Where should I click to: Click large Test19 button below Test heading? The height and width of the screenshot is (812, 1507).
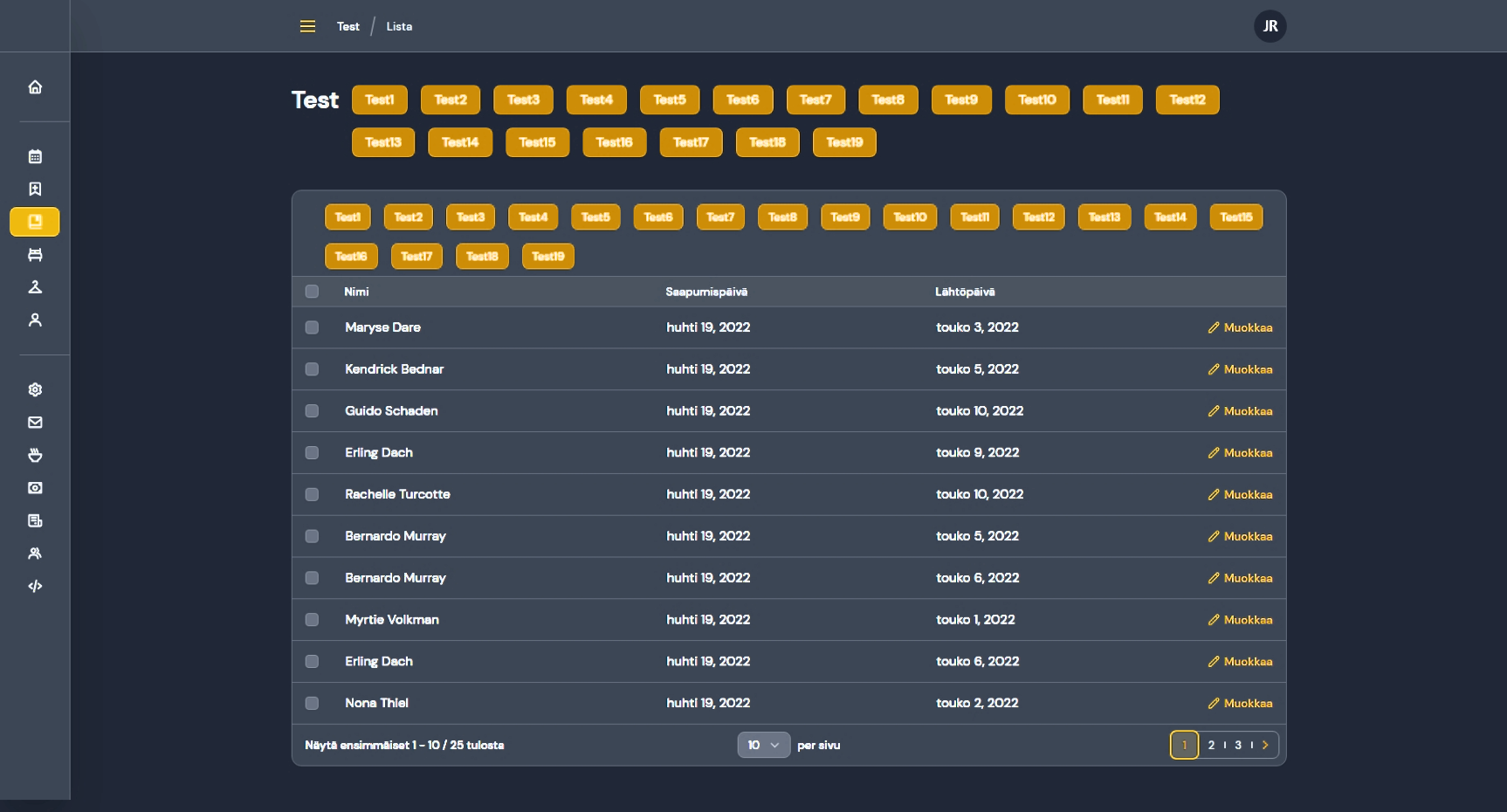point(844,142)
